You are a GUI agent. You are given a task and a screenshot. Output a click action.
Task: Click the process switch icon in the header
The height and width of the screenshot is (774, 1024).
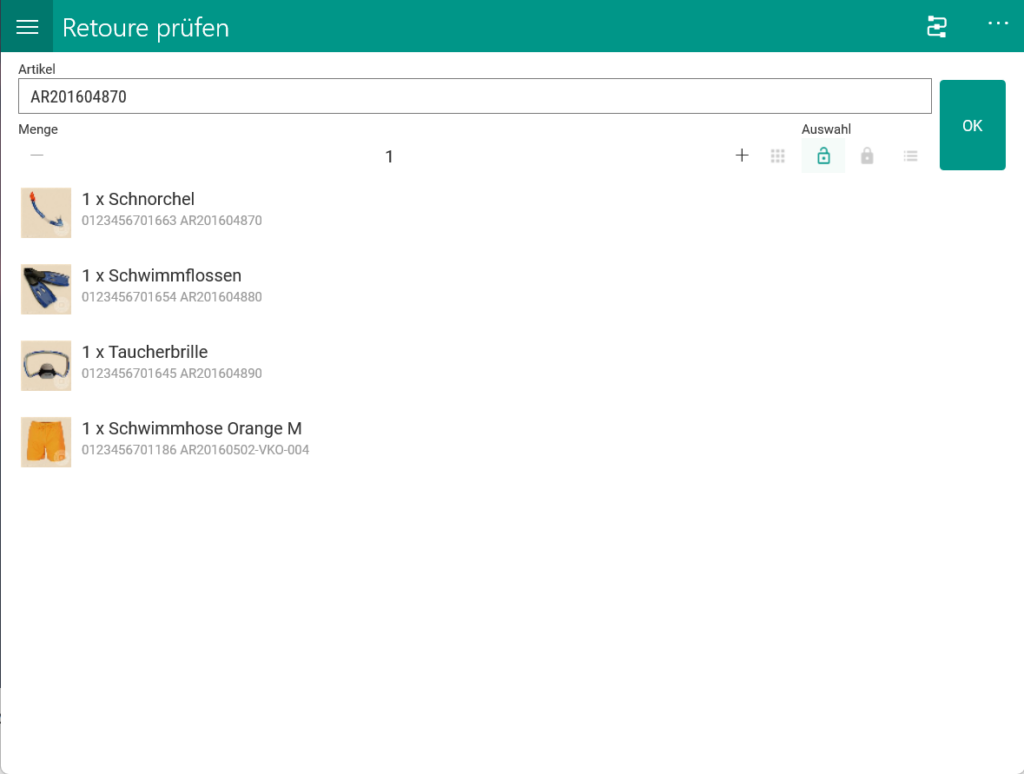click(x=936, y=27)
